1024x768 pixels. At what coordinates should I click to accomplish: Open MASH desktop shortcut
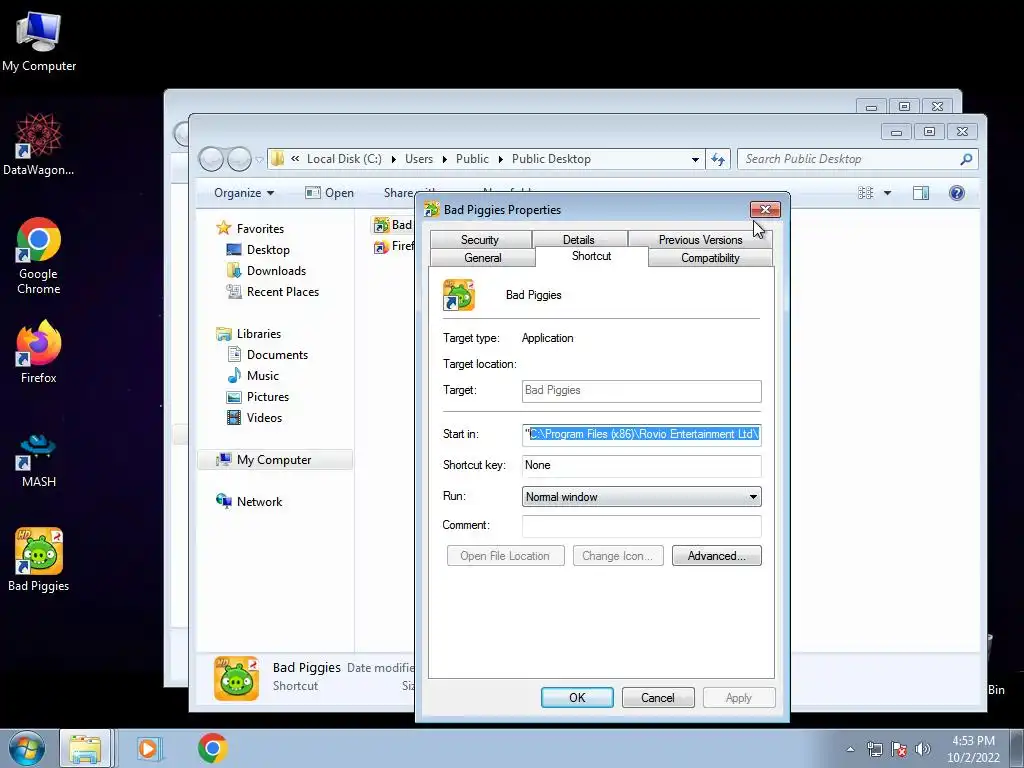point(39,460)
